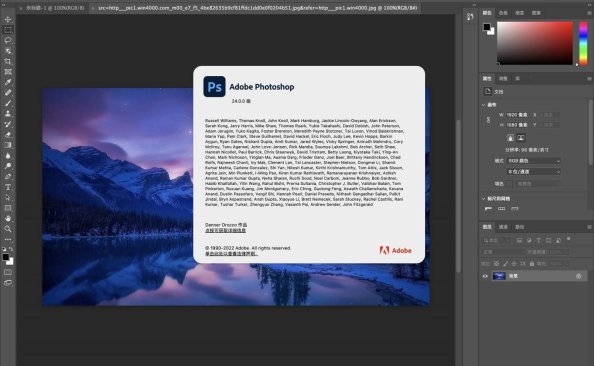This screenshot has height=366, width=594.
Task: Open the Layers panel flyout menu
Action: pos(589,227)
